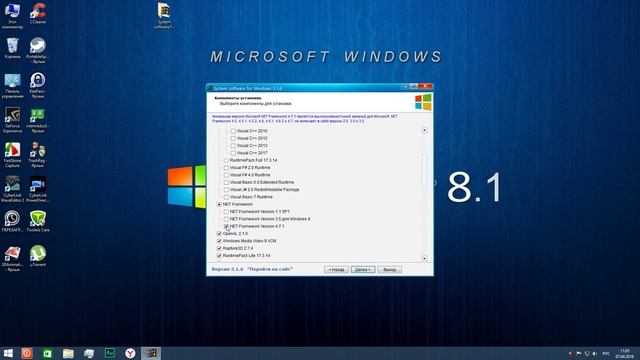The height and width of the screenshot is (360, 640).
Task: Check the Visual F# 4.0 Runtime checkbox
Action: tap(226, 175)
